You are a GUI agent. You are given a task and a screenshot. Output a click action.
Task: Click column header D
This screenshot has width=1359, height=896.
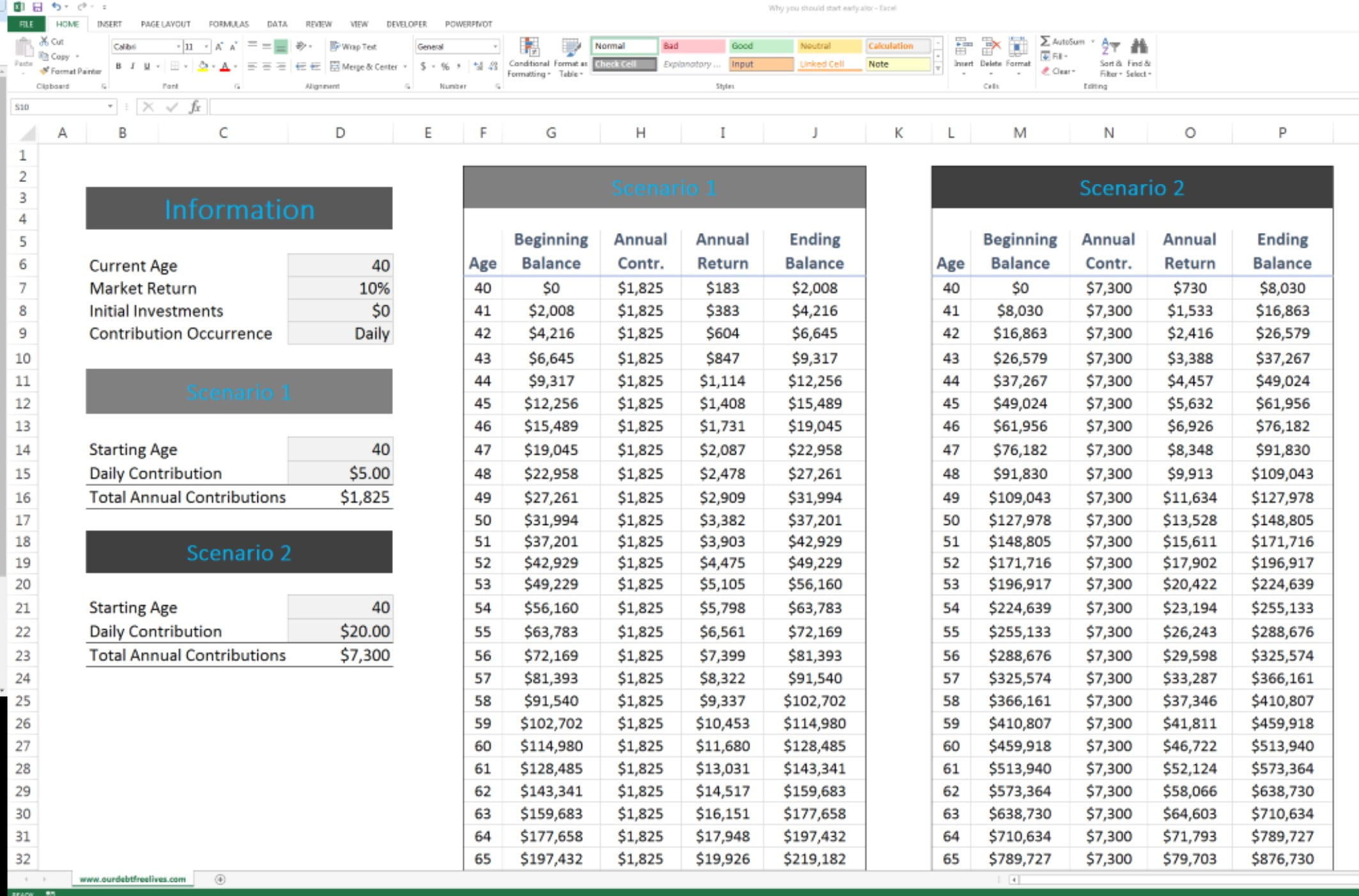point(341,133)
